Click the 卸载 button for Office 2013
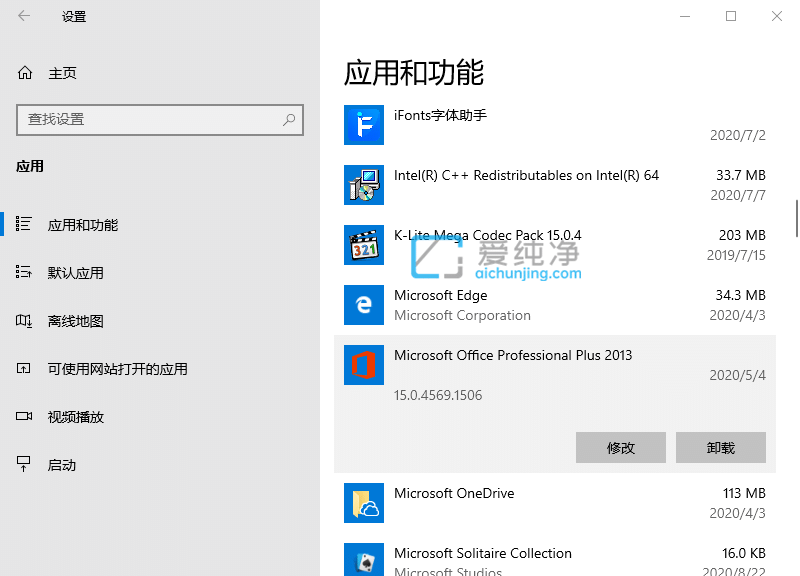800x576 pixels. (720, 447)
